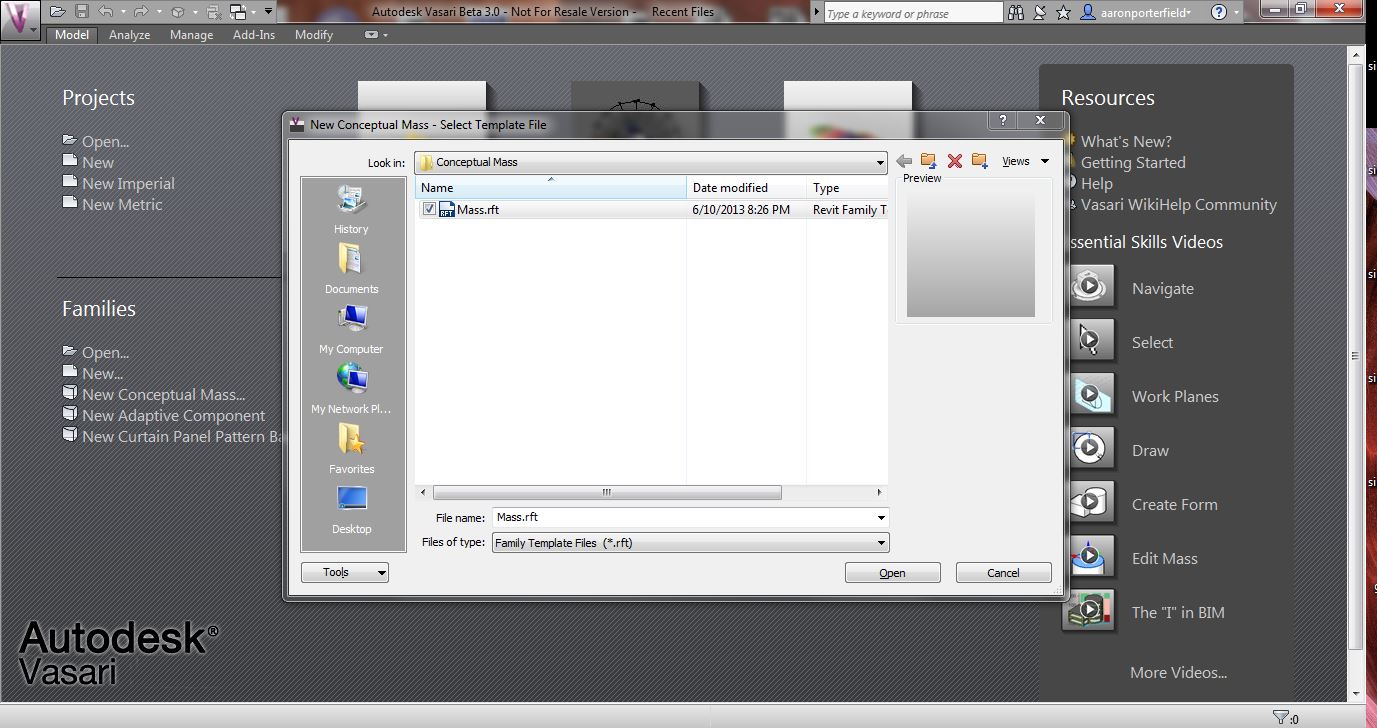This screenshot has width=1377, height=728.
Task: Switch to the Manage ribbon tab
Action: coord(191,34)
